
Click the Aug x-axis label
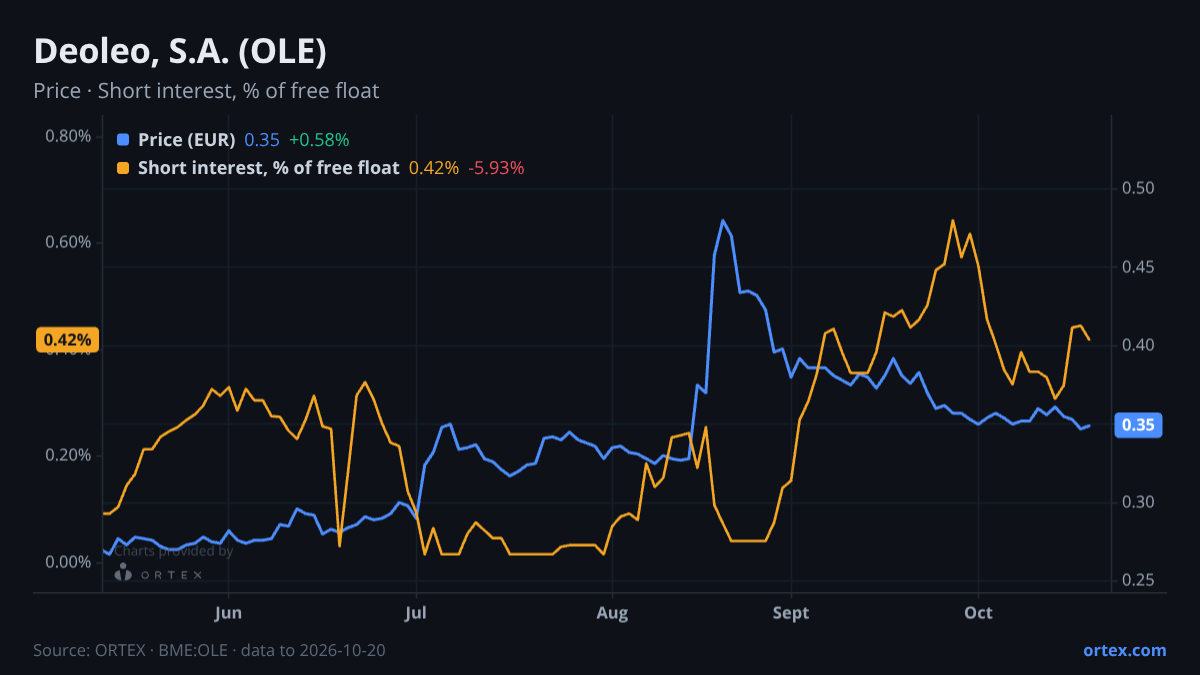pyautogui.click(x=612, y=612)
